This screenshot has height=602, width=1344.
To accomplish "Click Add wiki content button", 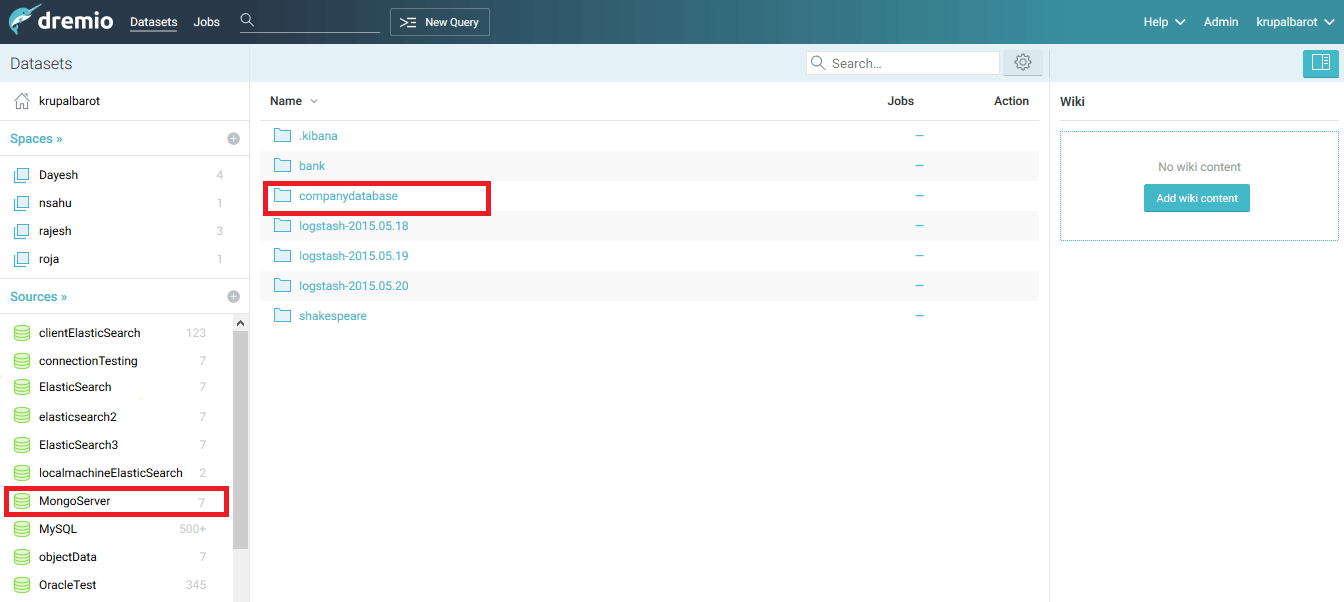I will coord(1197,198).
